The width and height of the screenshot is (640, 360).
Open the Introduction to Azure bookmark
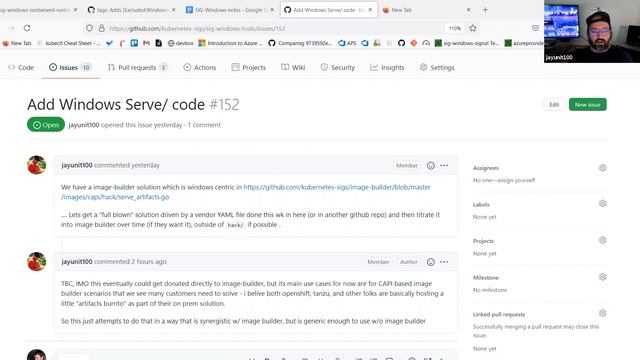click(231, 43)
